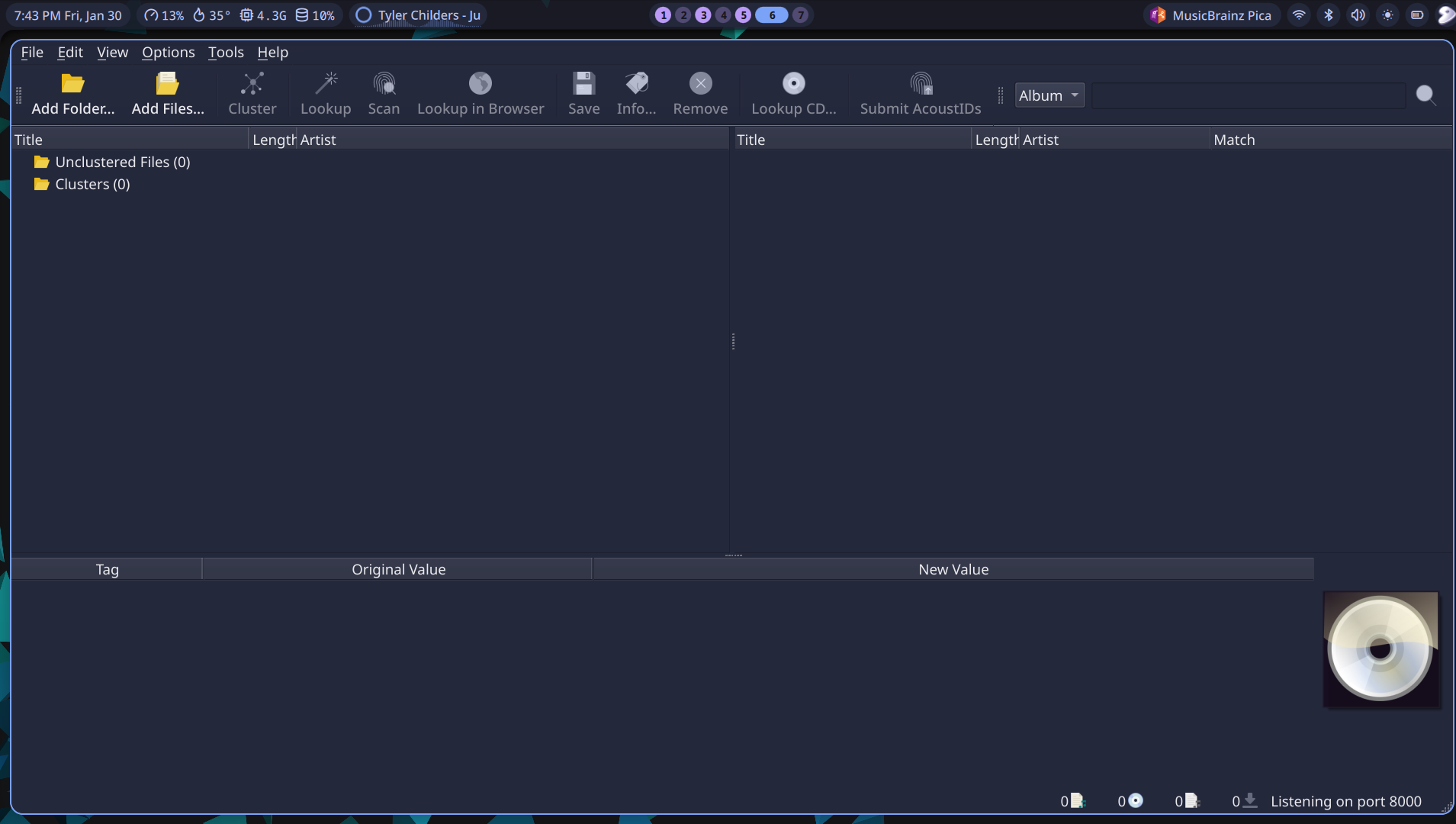Image resolution: width=1456 pixels, height=824 pixels.
Task: Click the Match column header
Action: pos(1234,140)
